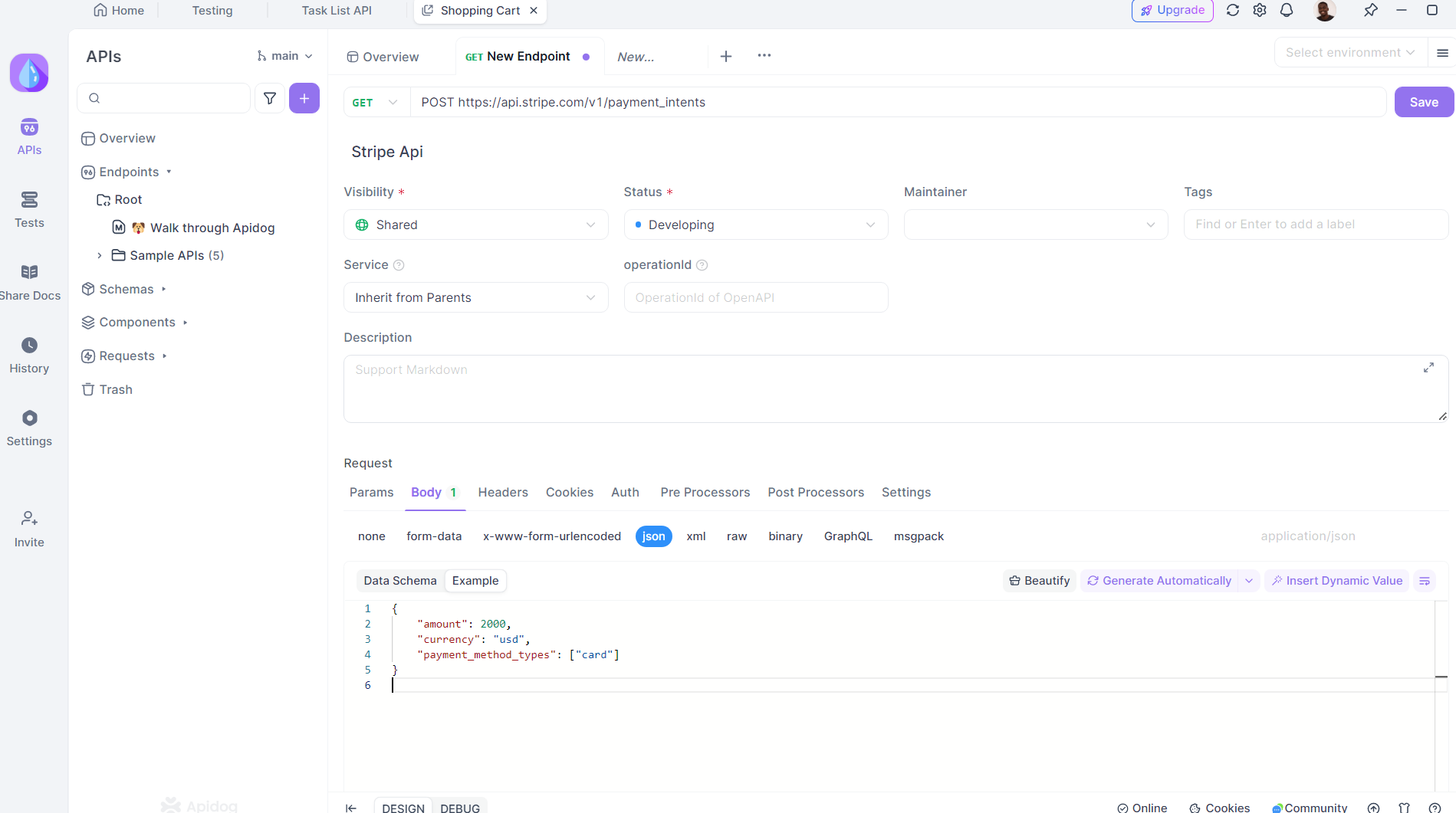Image resolution: width=1456 pixels, height=813 pixels.
Task: Add a new tab with plus icon
Action: [726, 56]
